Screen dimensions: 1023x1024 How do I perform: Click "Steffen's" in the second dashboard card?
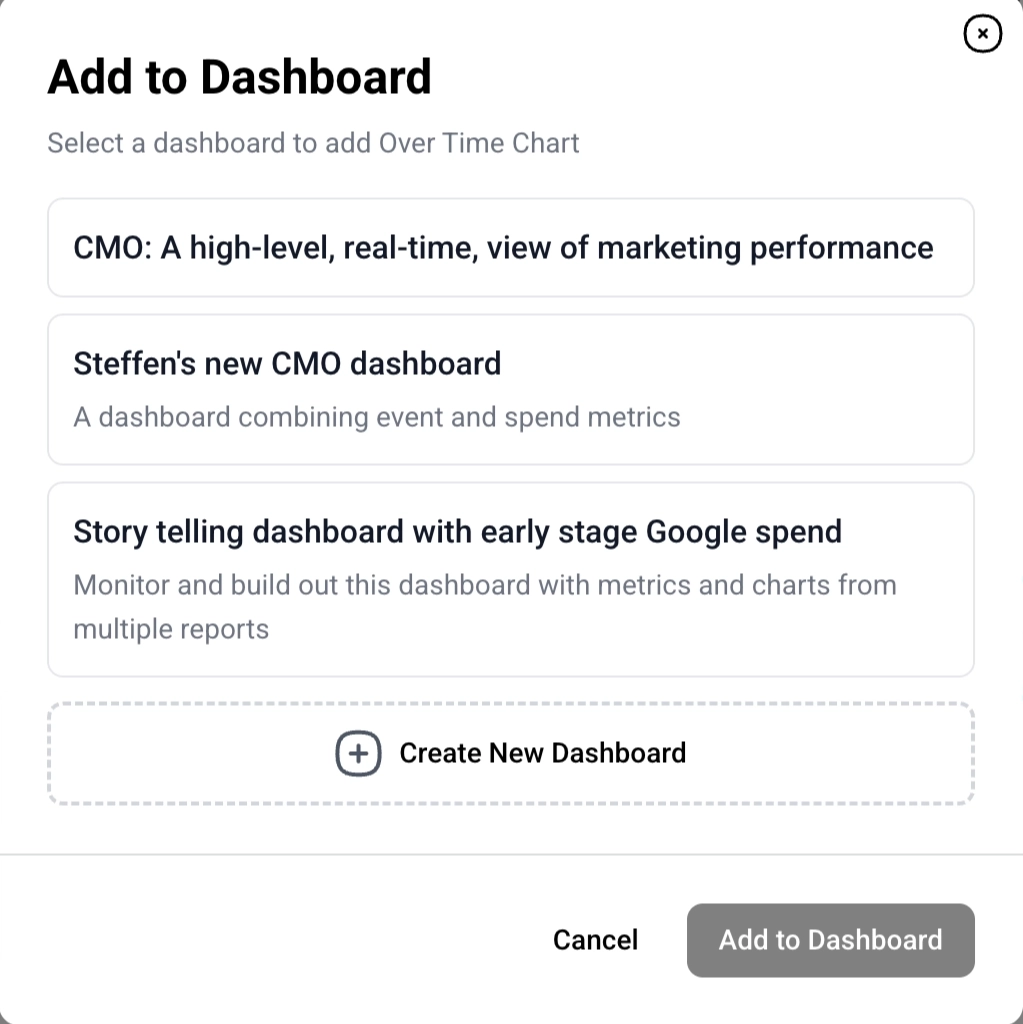[x=134, y=363]
